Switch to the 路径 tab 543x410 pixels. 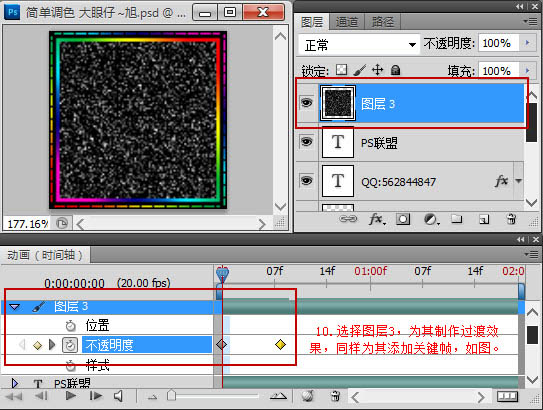coord(382,23)
